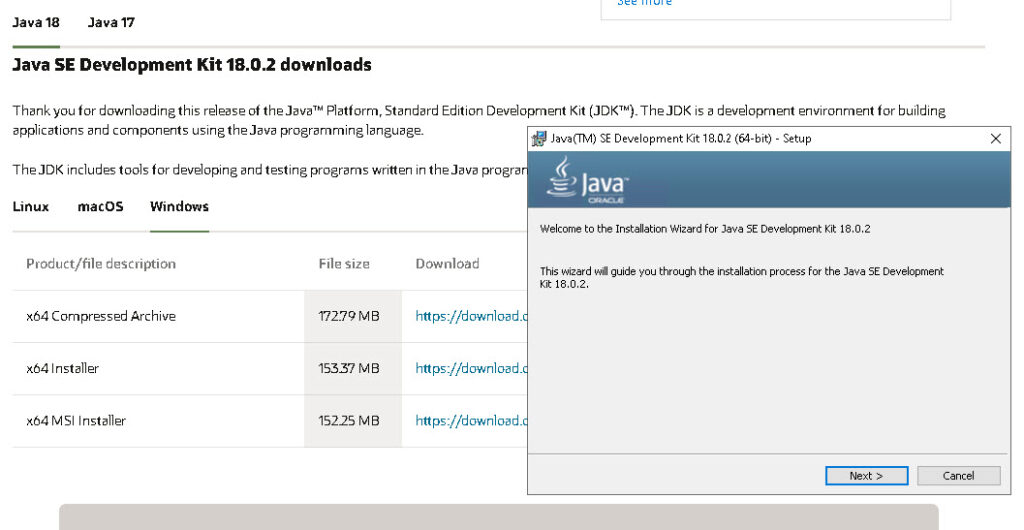Click the 153.37 MB file size cell
The width and height of the screenshot is (1024, 530).
coord(353,369)
